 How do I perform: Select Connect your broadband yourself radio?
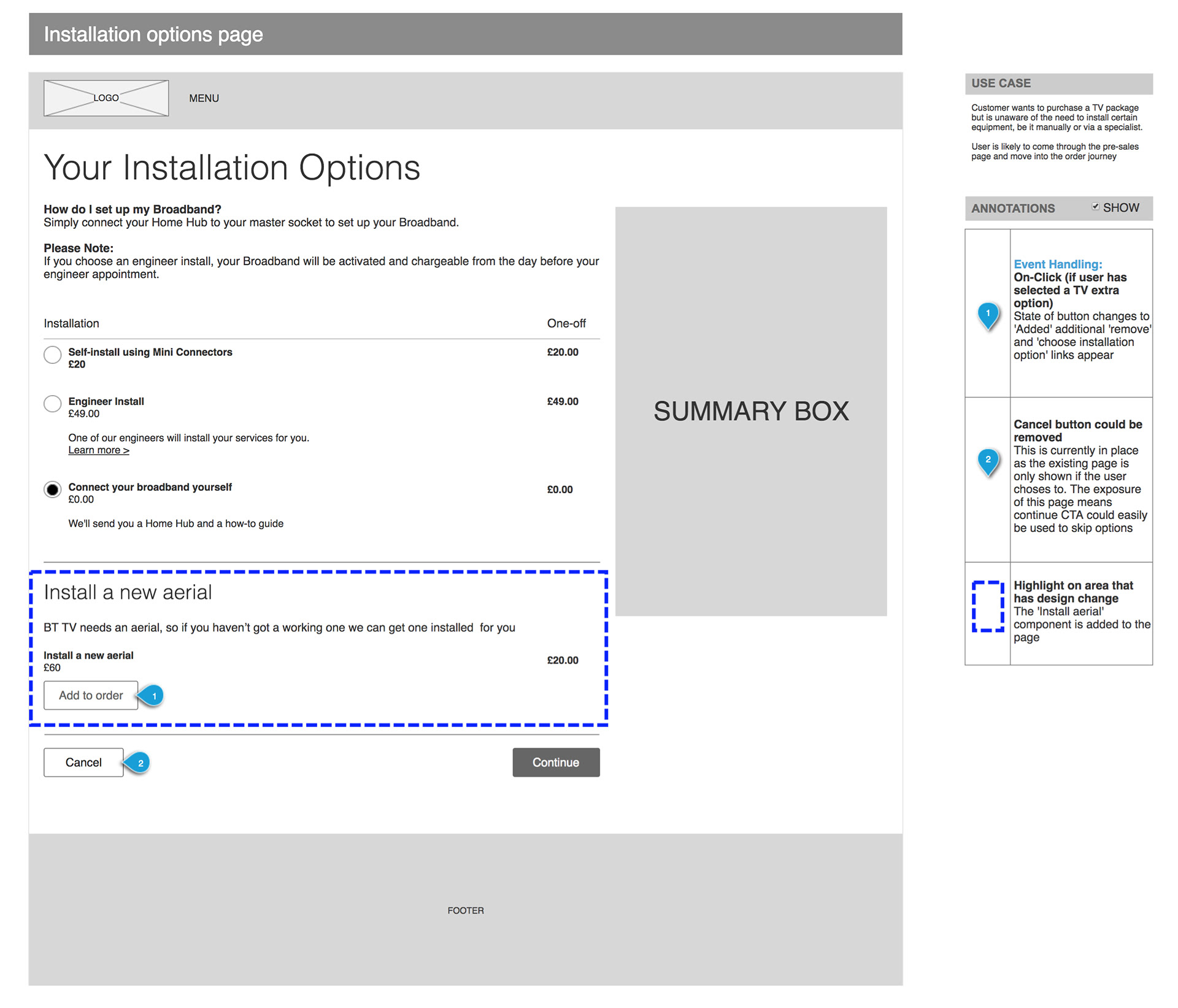pyautogui.click(x=53, y=490)
